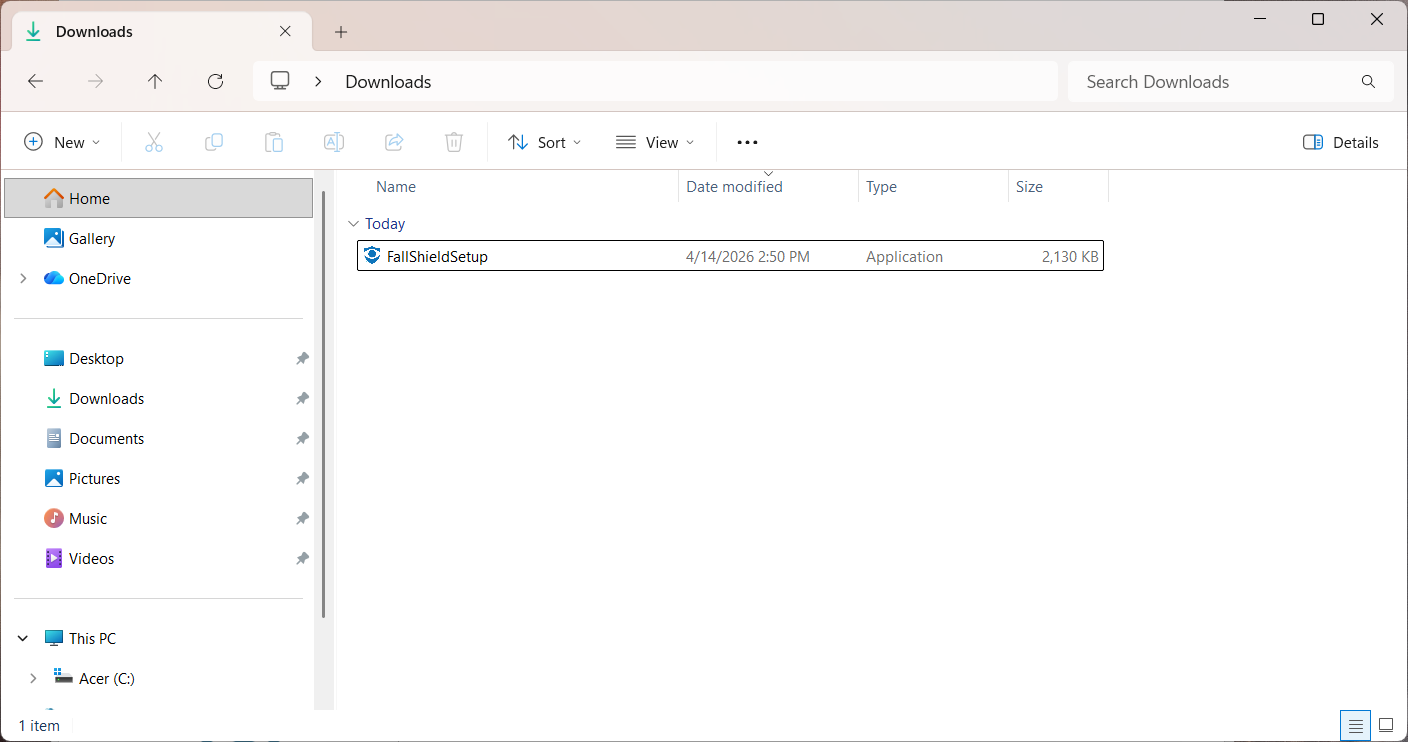This screenshot has width=1408, height=742.
Task: Click the FallShieldSetup application icon
Action: tap(373, 256)
